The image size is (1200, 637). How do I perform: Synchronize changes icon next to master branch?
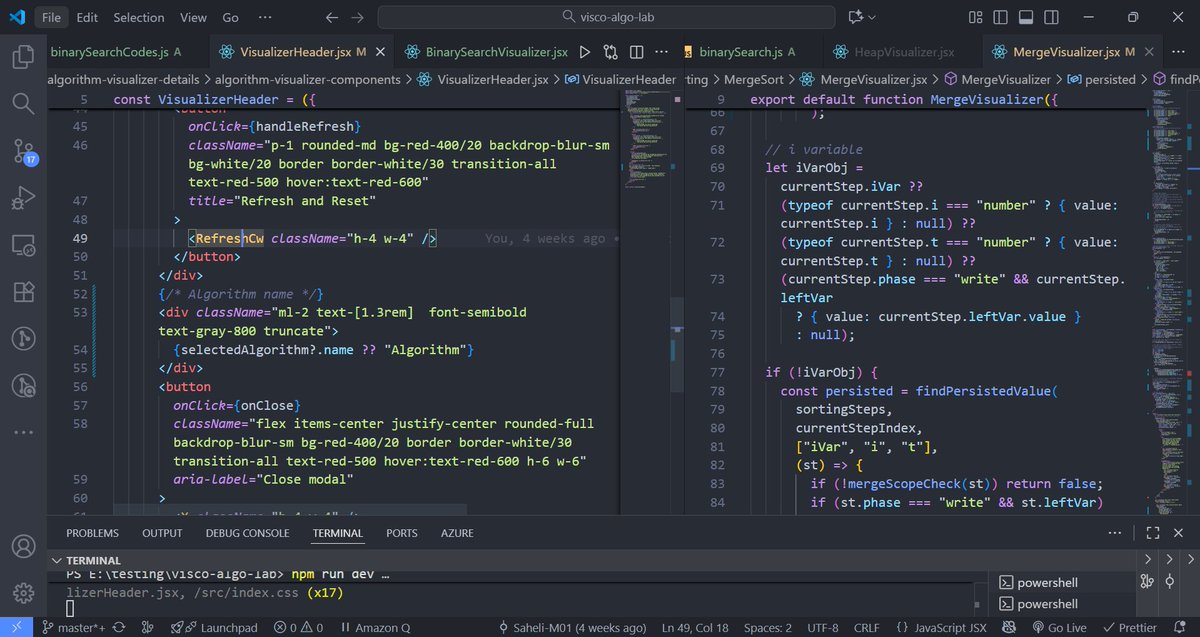[119, 628]
